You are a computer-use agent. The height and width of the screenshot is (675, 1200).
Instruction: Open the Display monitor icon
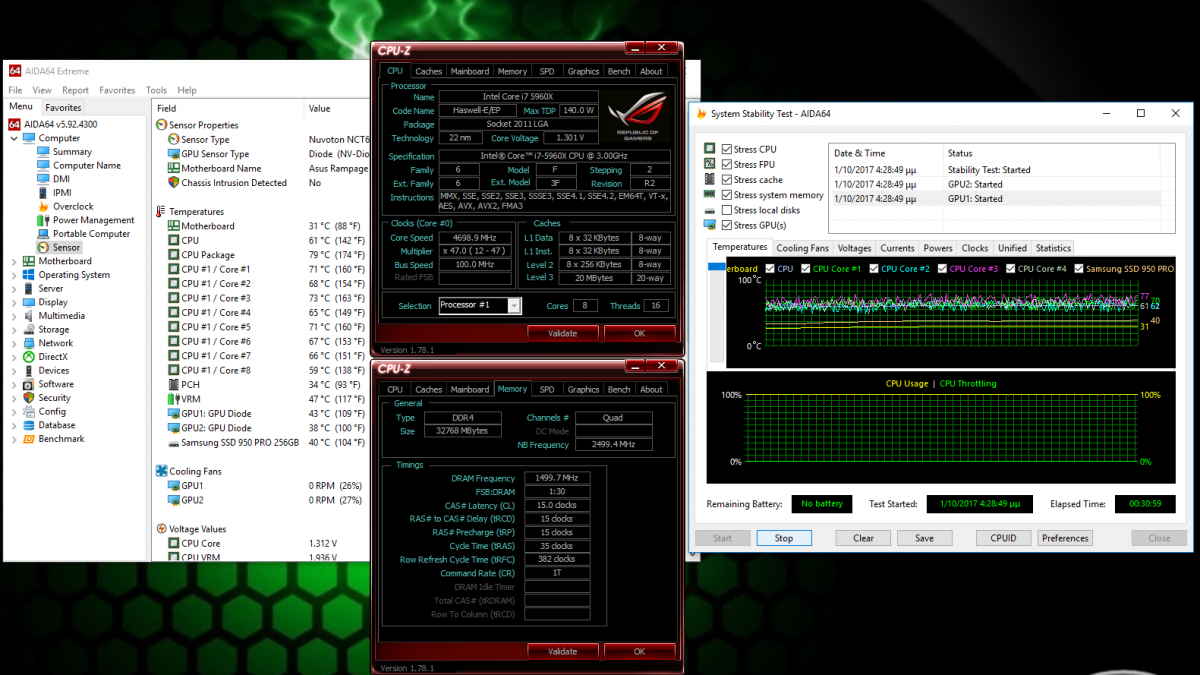click(29, 302)
